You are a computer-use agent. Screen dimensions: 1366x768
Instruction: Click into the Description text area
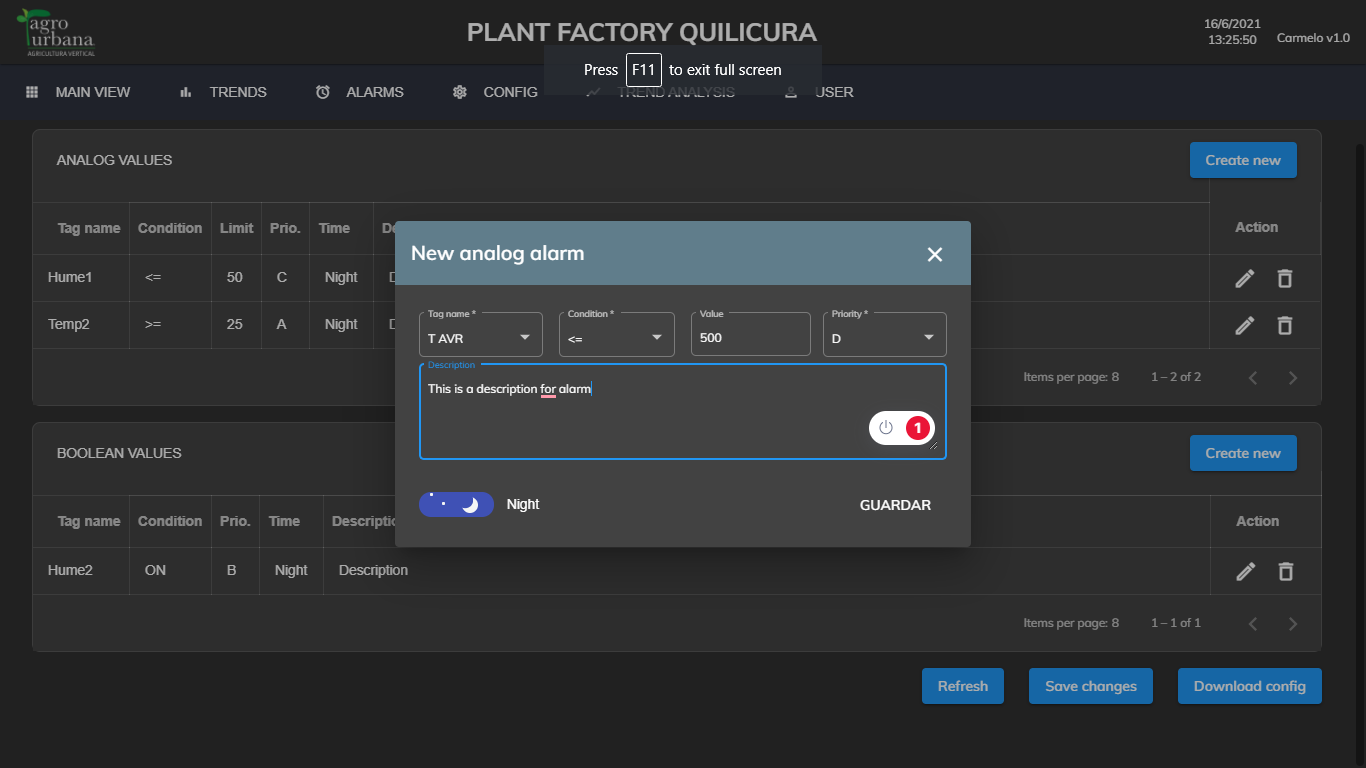point(683,411)
